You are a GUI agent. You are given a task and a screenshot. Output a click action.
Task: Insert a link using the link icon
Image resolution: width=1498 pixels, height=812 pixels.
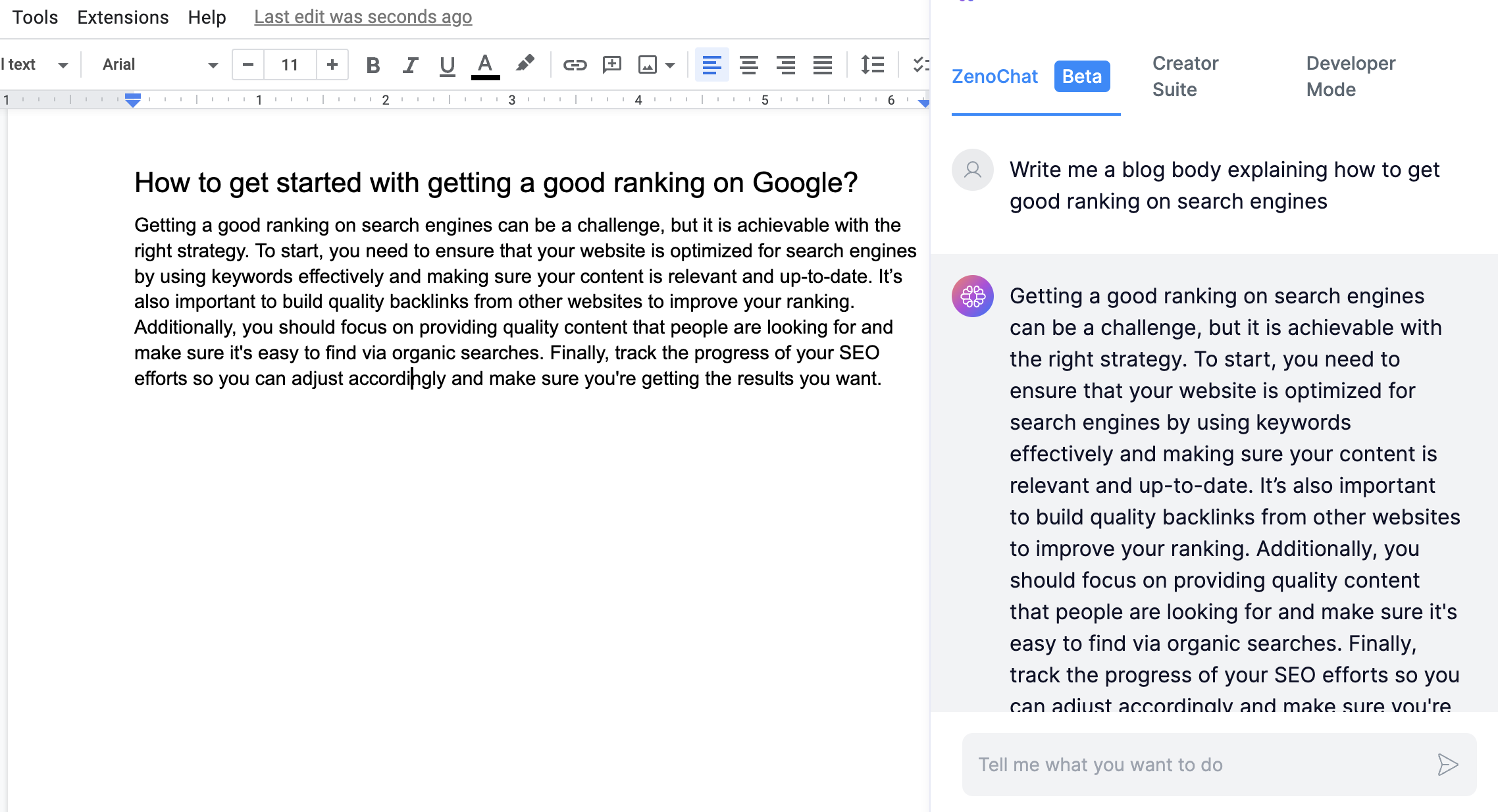coord(575,64)
